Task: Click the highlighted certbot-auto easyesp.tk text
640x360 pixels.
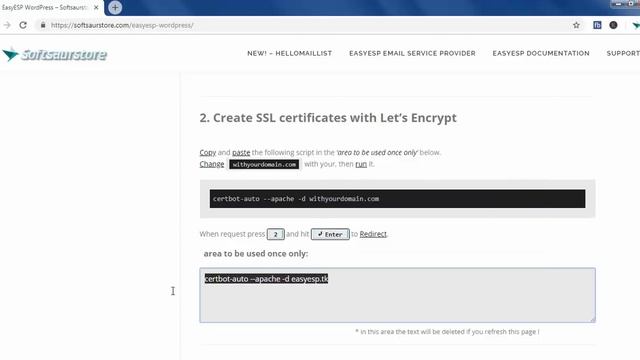Action: pyautogui.click(x=266, y=279)
